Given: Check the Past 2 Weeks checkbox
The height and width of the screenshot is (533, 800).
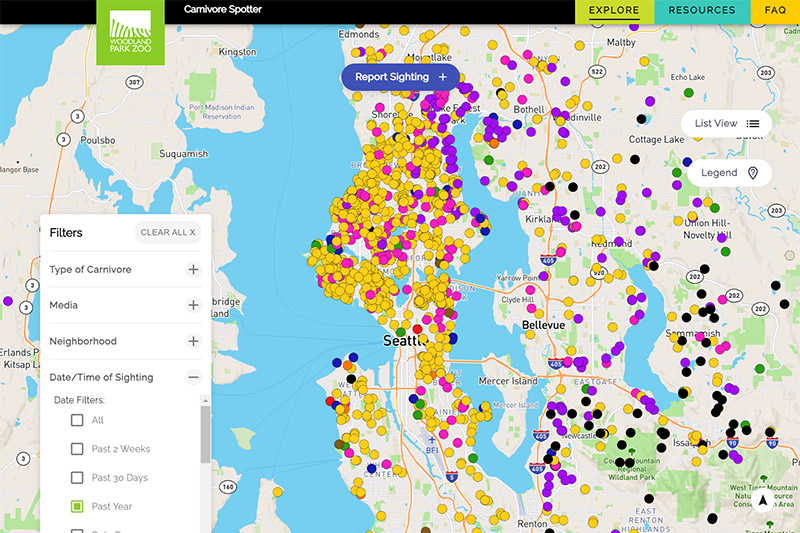Looking at the screenshot, I should [x=77, y=449].
